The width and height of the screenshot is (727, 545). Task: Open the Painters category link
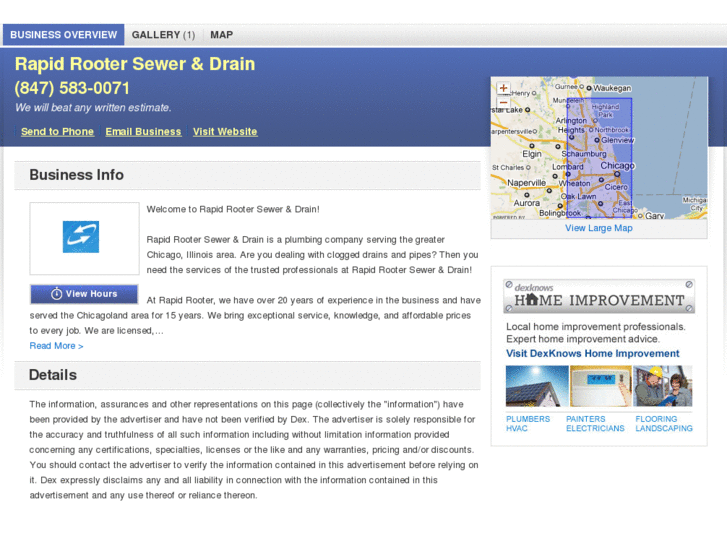coord(586,419)
